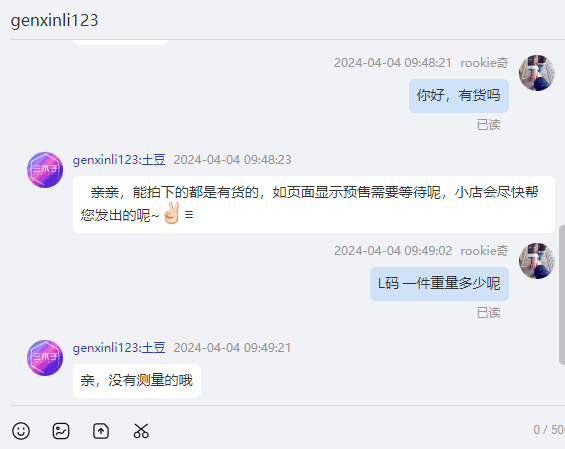
Task: Click the long 亲亲 auto-reply message bubble
Action: point(314,204)
